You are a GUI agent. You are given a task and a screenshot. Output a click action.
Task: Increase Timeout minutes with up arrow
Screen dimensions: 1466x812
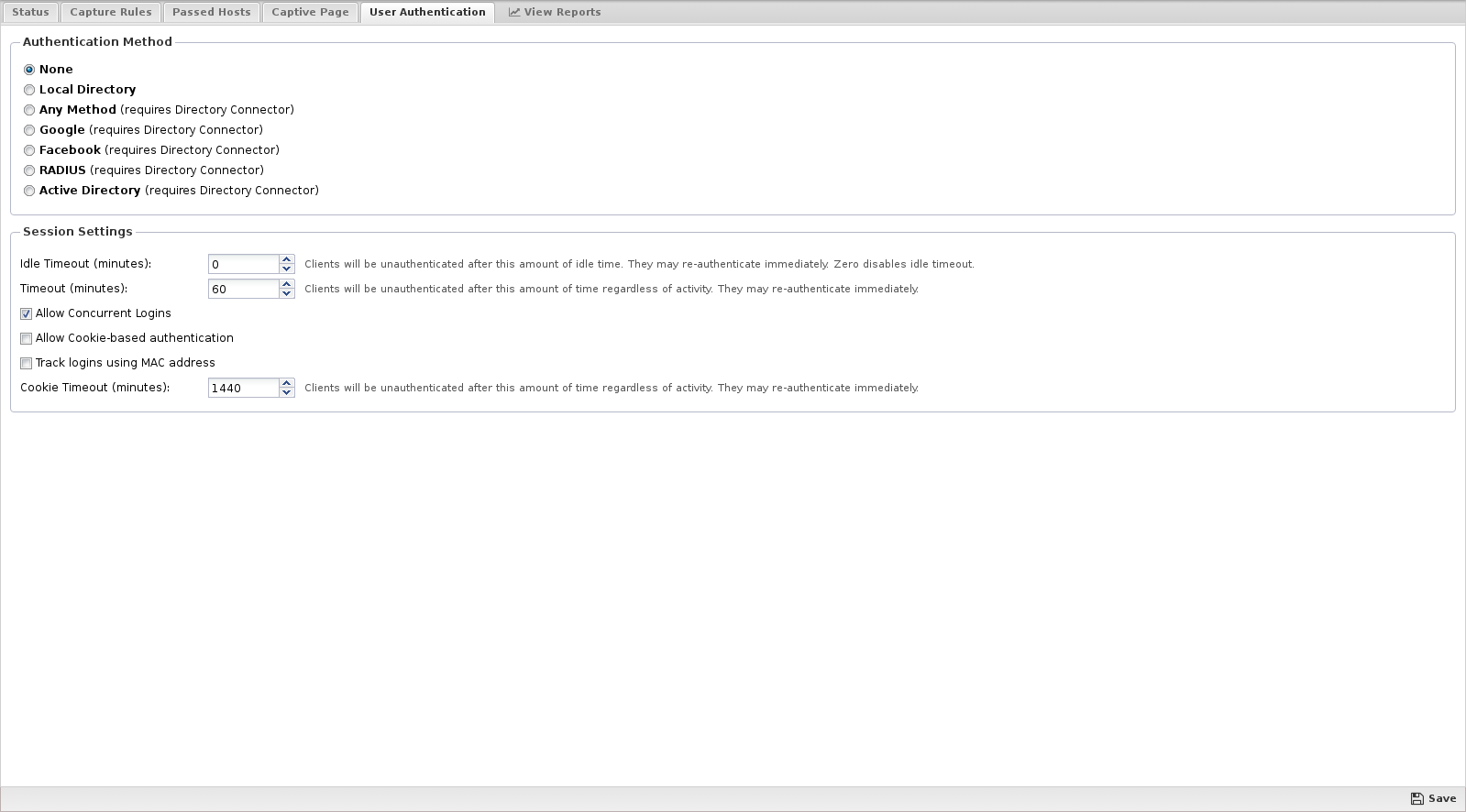(x=287, y=284)
